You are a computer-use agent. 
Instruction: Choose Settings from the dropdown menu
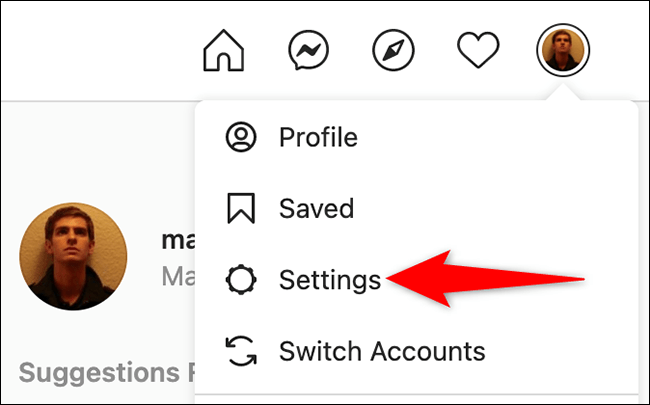pyautogui.click(x=416, y=280)
